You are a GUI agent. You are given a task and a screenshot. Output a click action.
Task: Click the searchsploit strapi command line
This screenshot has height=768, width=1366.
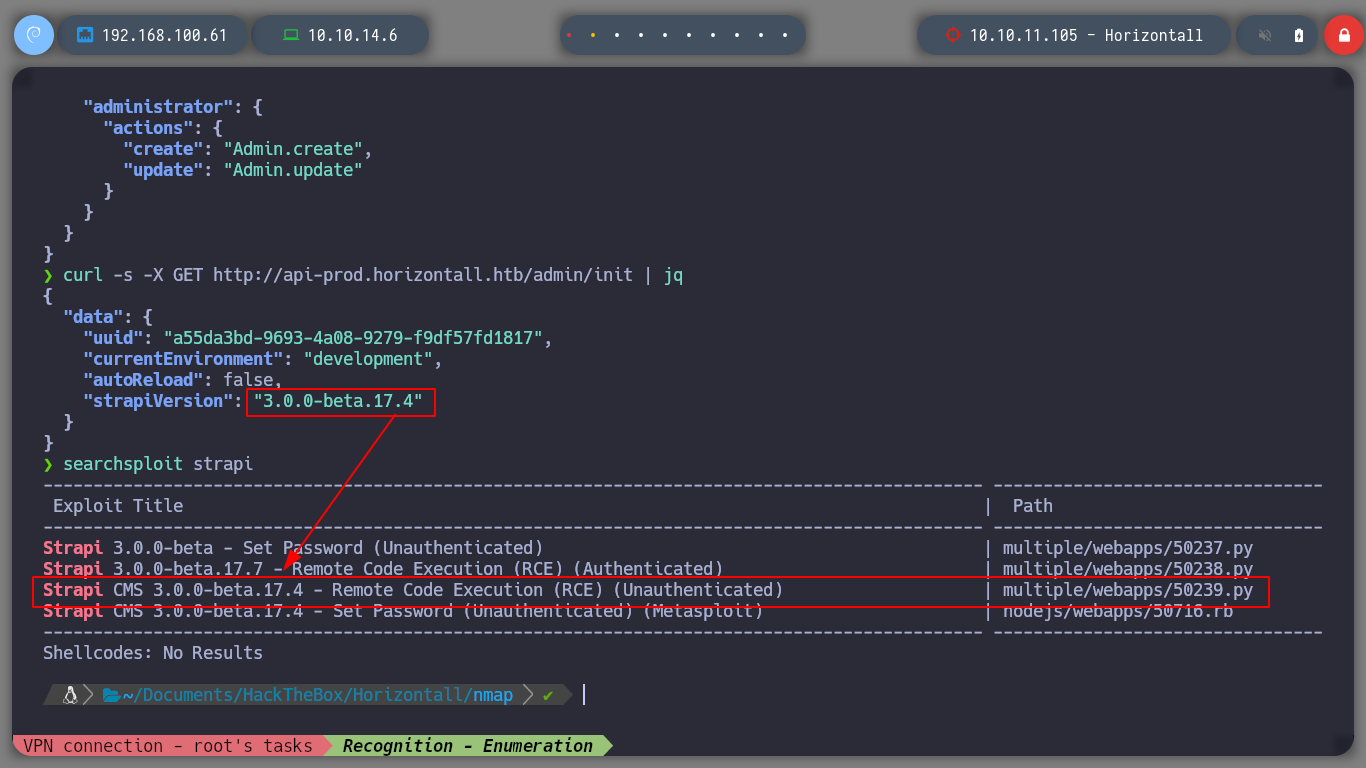(x=158, y=464)
